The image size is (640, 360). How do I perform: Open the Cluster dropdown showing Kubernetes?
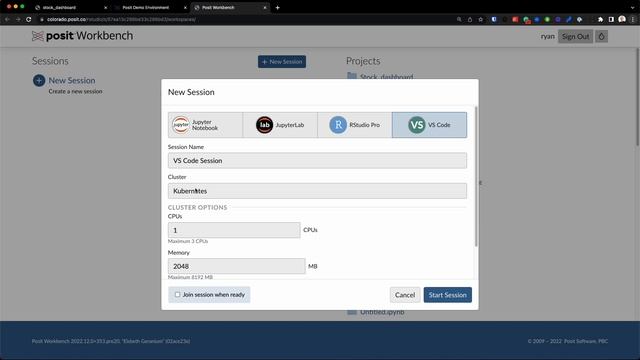pos(317,191)
